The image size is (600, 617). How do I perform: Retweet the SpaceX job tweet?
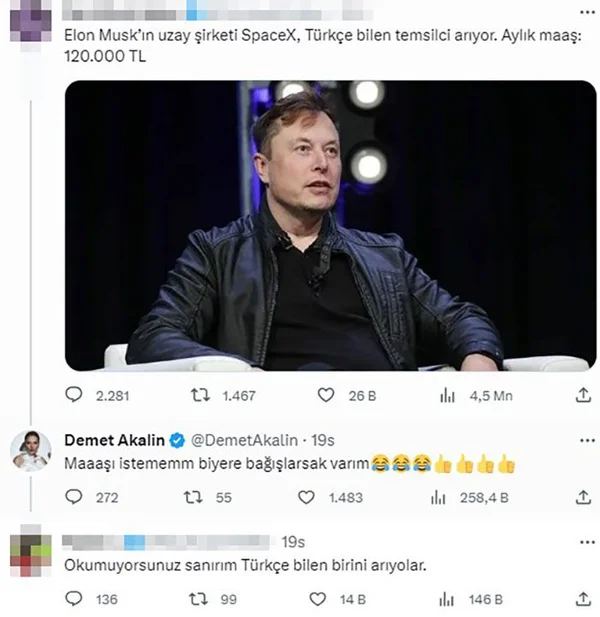200,395
